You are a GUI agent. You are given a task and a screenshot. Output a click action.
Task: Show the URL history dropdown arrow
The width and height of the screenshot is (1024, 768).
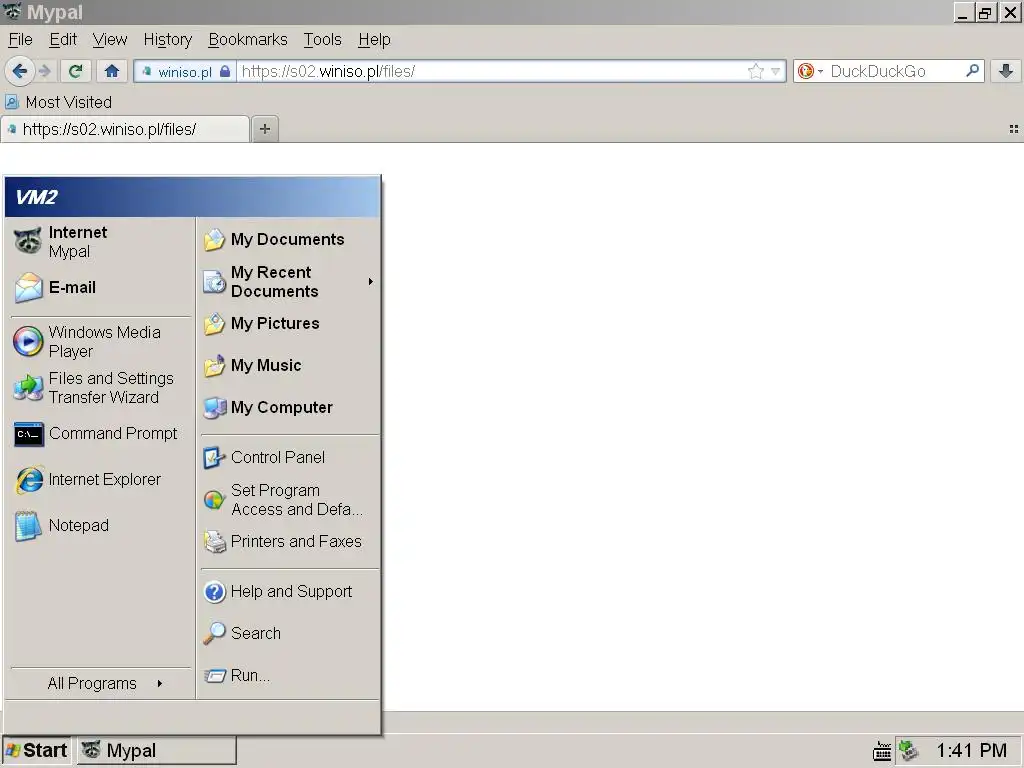pos(775,71)
